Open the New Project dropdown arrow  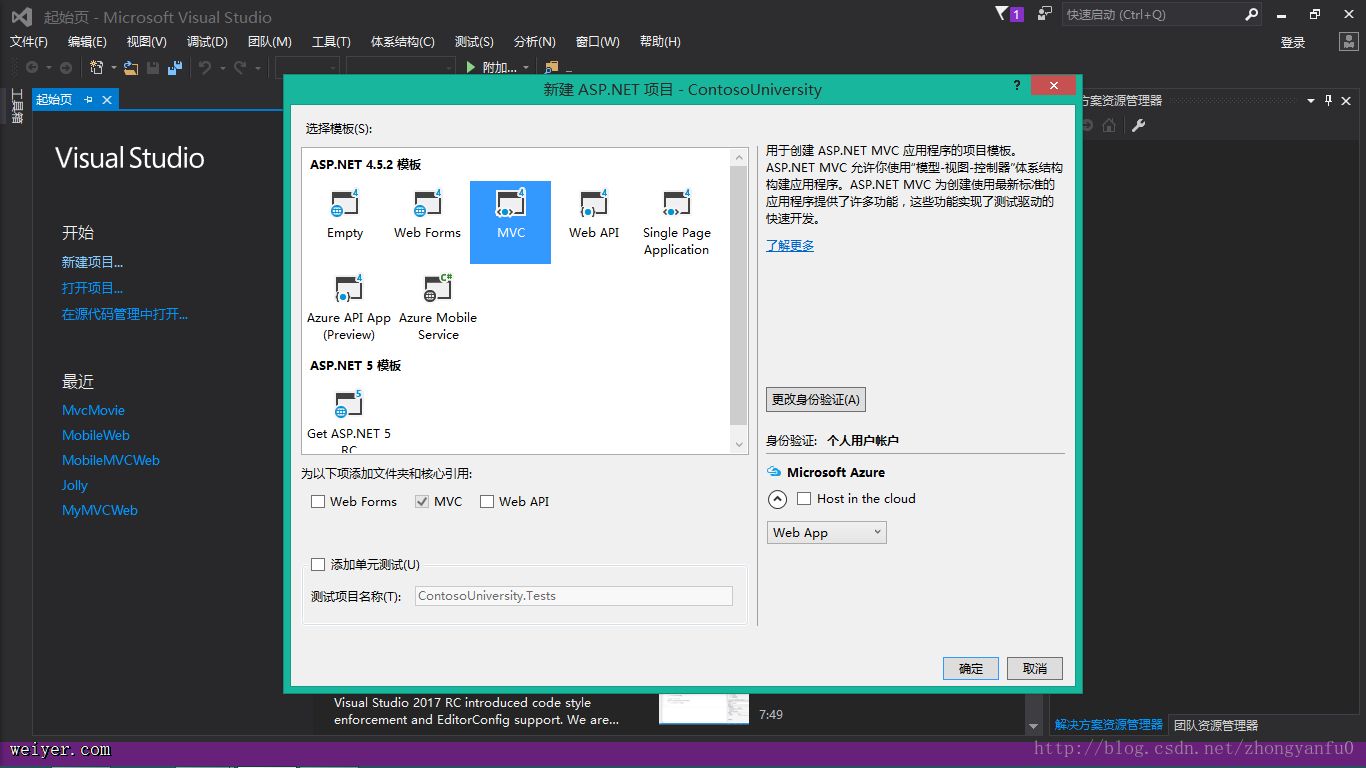tap(114, 68)
